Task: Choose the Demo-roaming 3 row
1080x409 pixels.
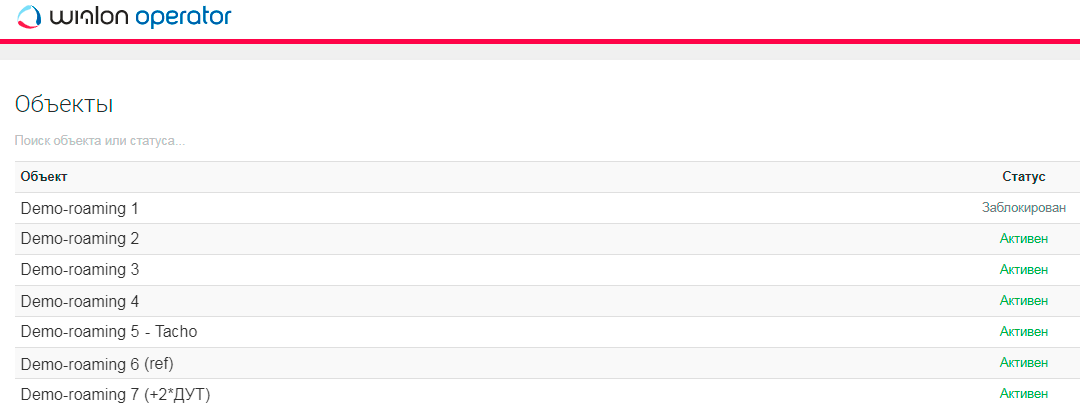Action: click(x=79, y=270)
